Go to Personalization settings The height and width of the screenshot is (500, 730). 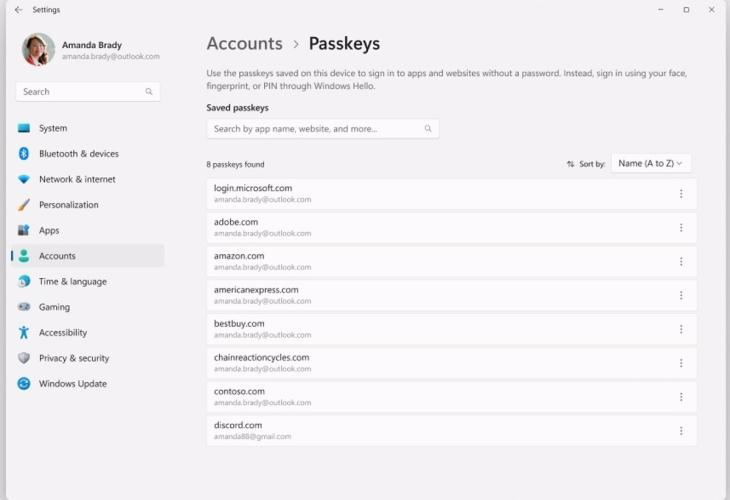[x=68, y=205]
